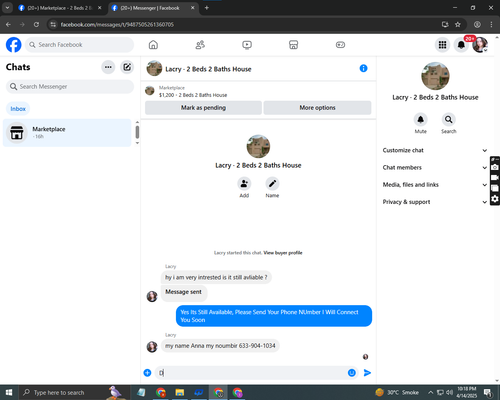Open the Marketplace chat in the Chats list
This screenshot has width=500, height=400.
[x=67, y=133]
